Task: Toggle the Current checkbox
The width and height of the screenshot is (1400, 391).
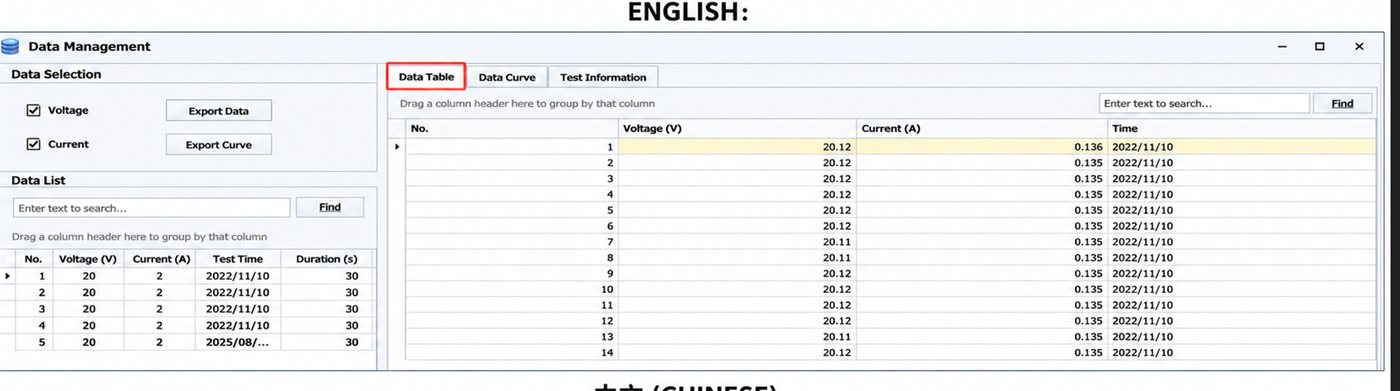Action: (33, 144)
